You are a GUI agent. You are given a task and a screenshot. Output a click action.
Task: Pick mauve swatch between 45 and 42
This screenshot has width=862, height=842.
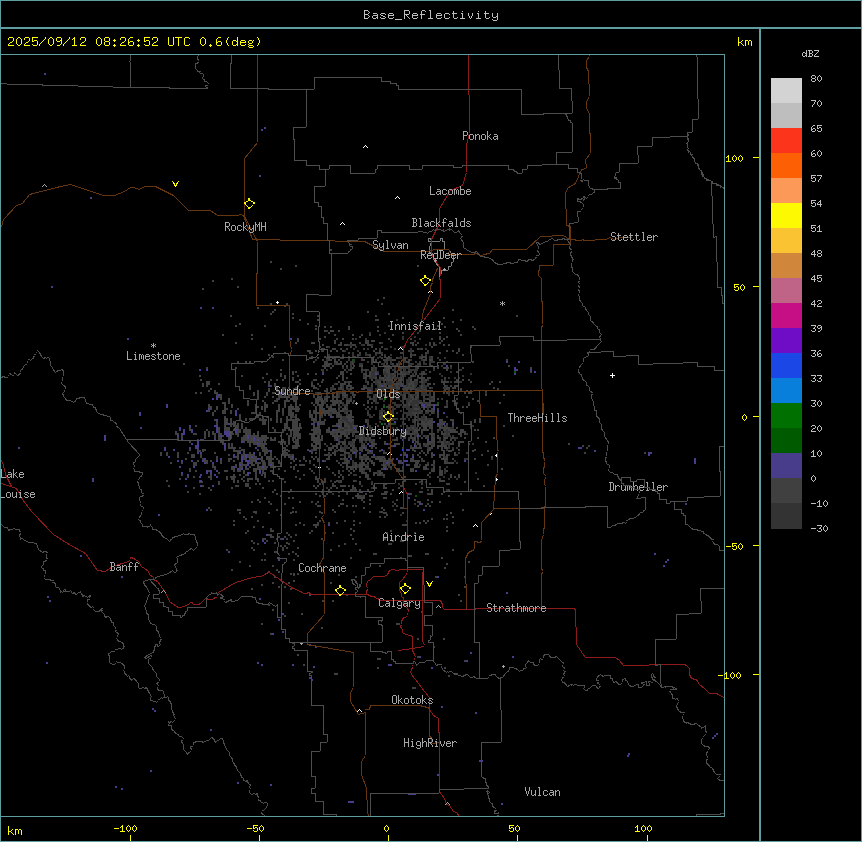pyautogui.click(x=786, y=291)
